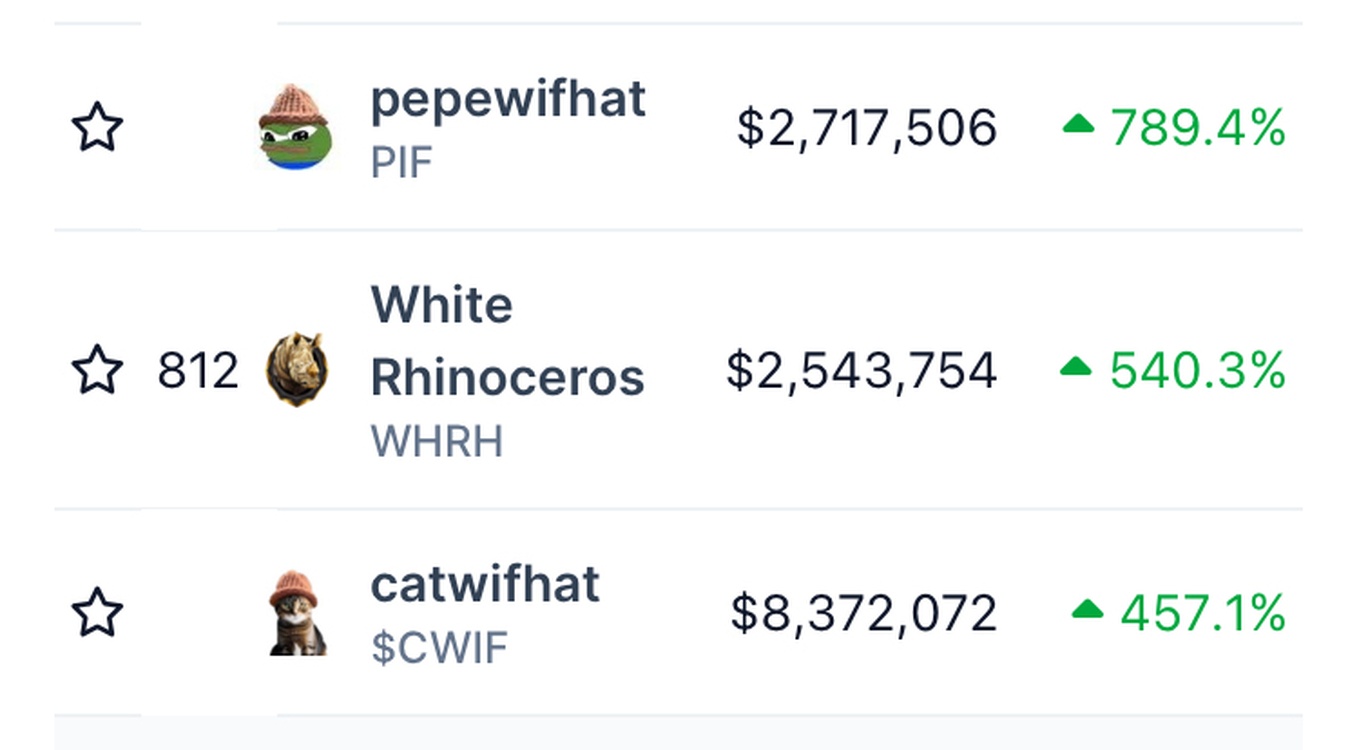This screenshot has height=750, width=1359.
Task: Toggle the star for White Rhinoceros
Action: point(97,370)
